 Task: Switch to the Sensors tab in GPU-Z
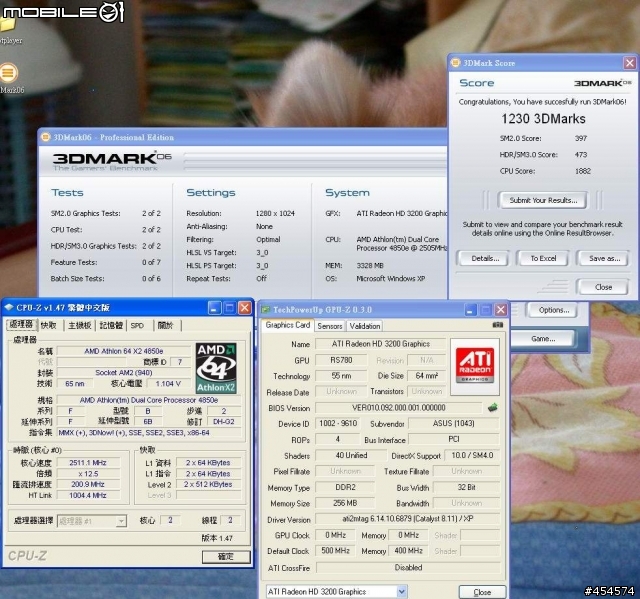point(330,326)
